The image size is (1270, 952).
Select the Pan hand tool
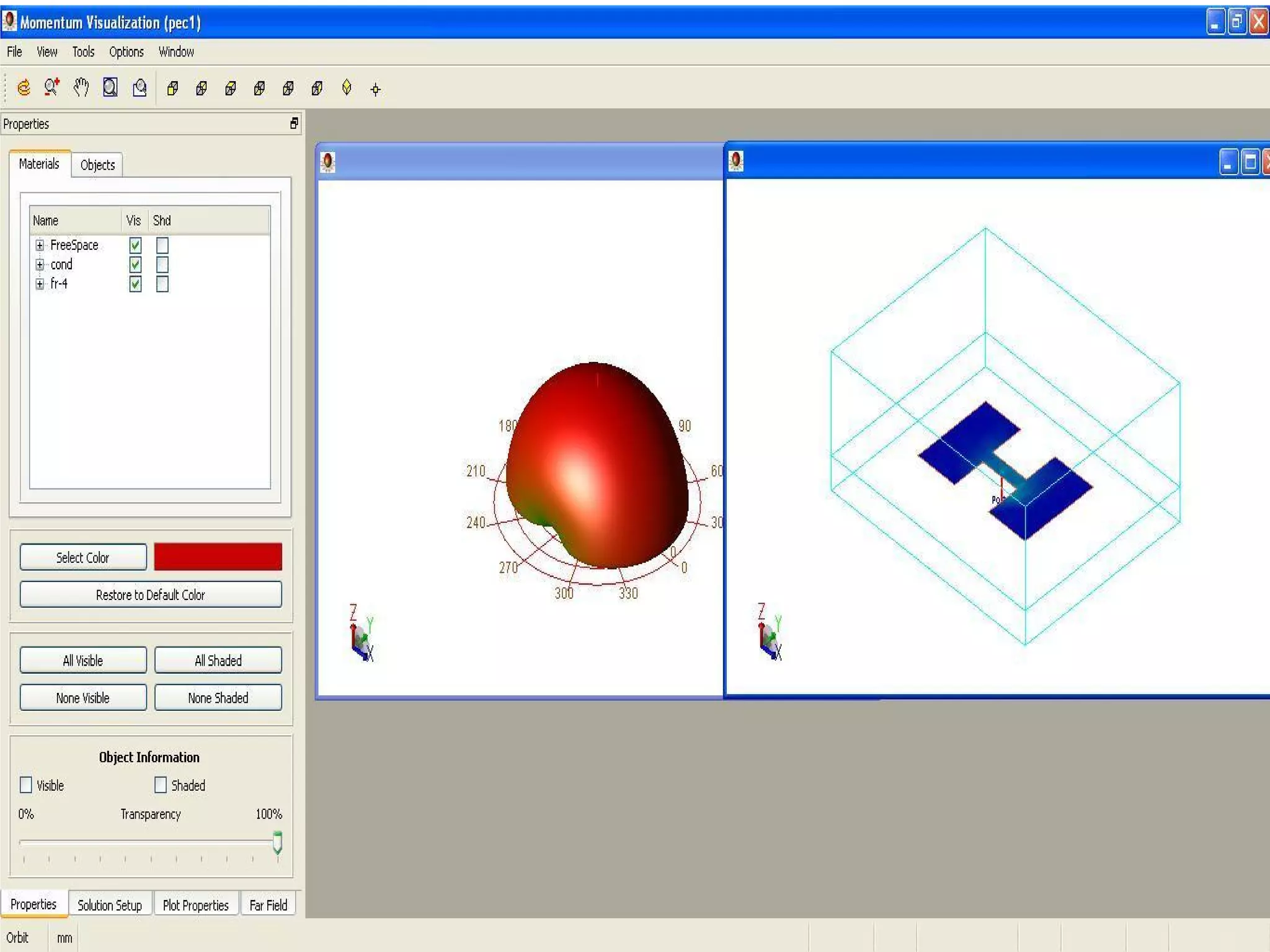click(81, 87)
